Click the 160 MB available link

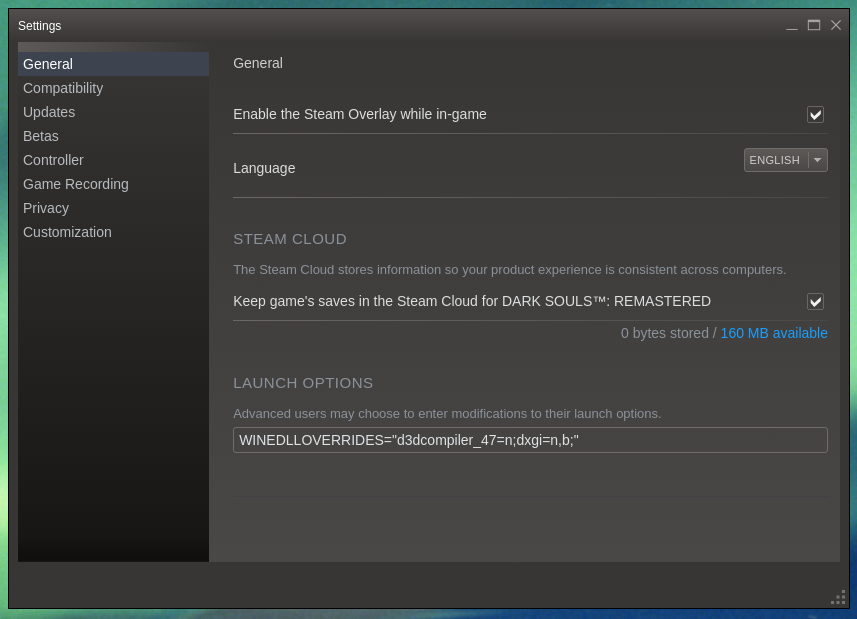(774, 333)
